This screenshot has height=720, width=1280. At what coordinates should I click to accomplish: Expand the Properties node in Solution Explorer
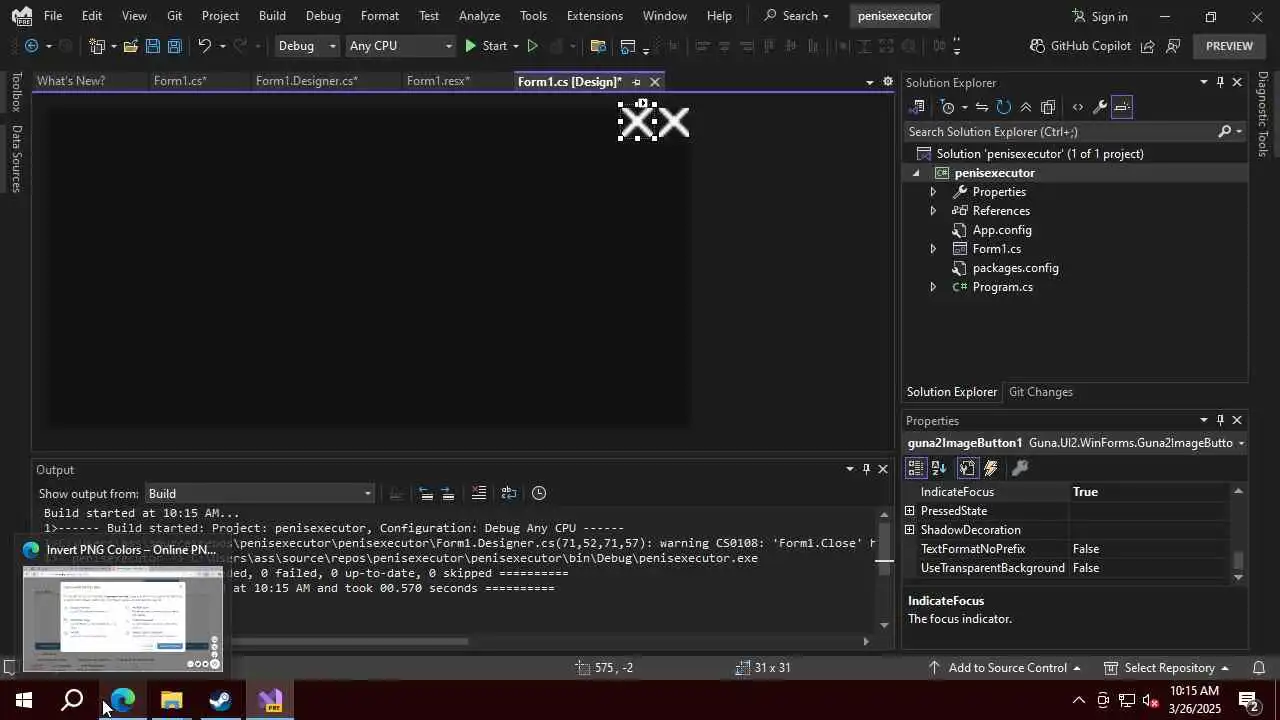[x=933, y=192]
